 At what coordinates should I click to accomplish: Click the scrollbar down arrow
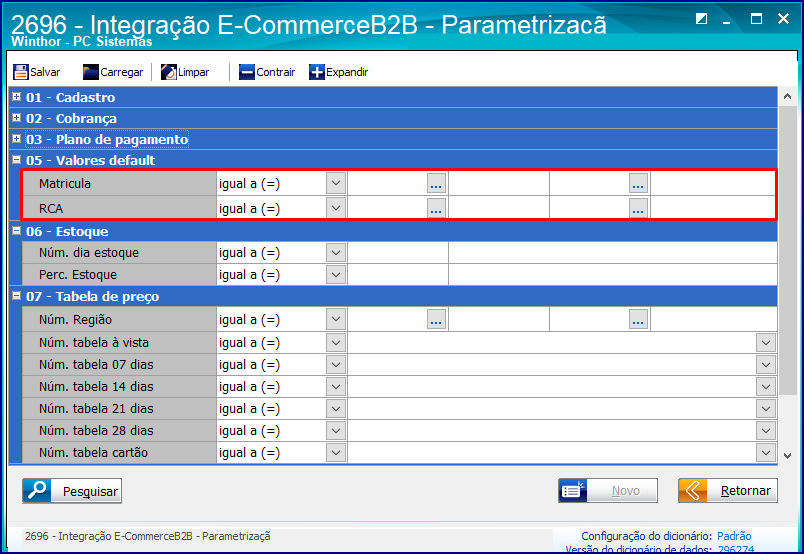click(x=788, y=456)
